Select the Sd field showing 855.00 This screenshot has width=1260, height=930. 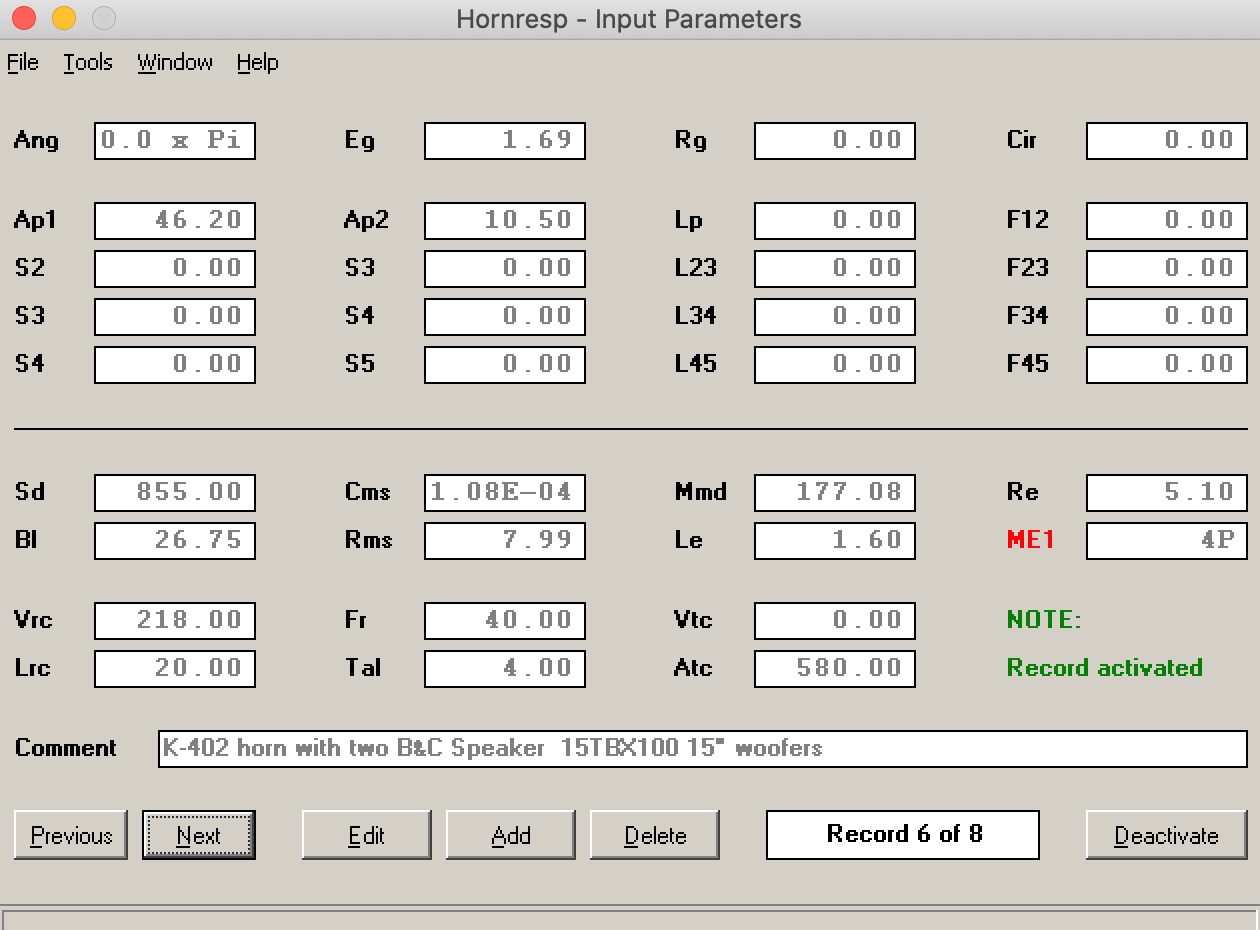click(175, 493)
